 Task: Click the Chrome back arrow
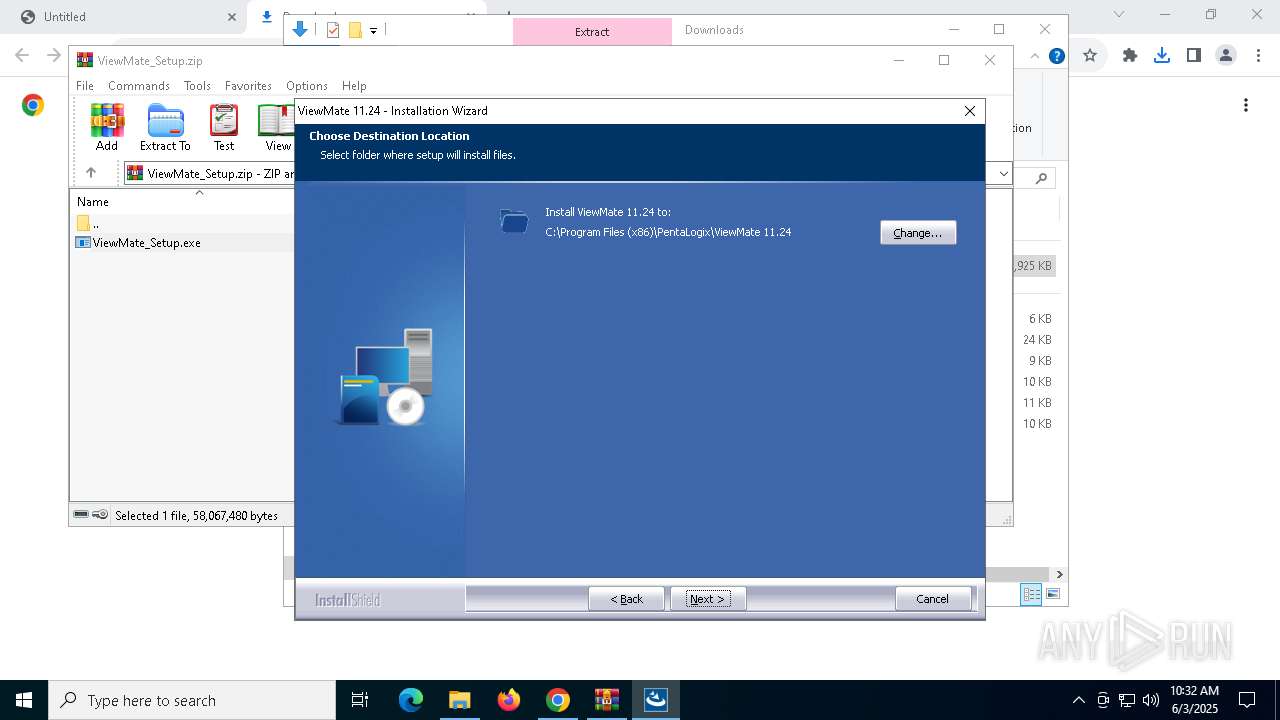coord(22,56)
